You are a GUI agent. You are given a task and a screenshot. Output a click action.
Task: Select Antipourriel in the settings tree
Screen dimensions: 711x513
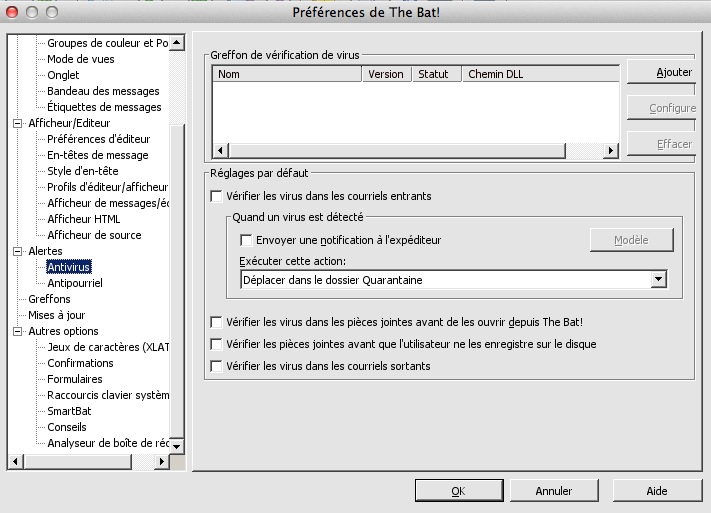pos(74,283)
